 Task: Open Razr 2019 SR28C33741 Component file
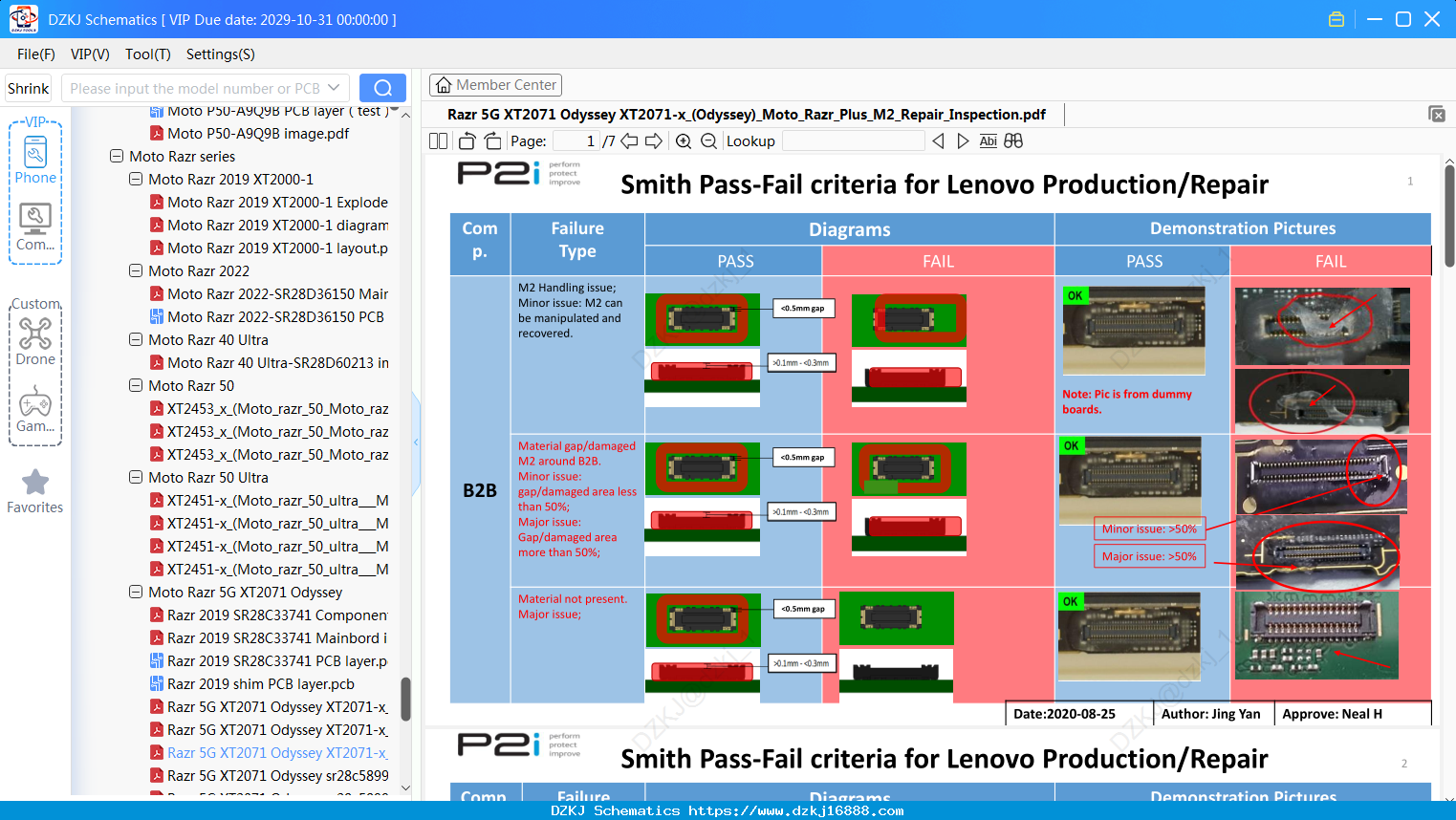[x=269, y=615]
